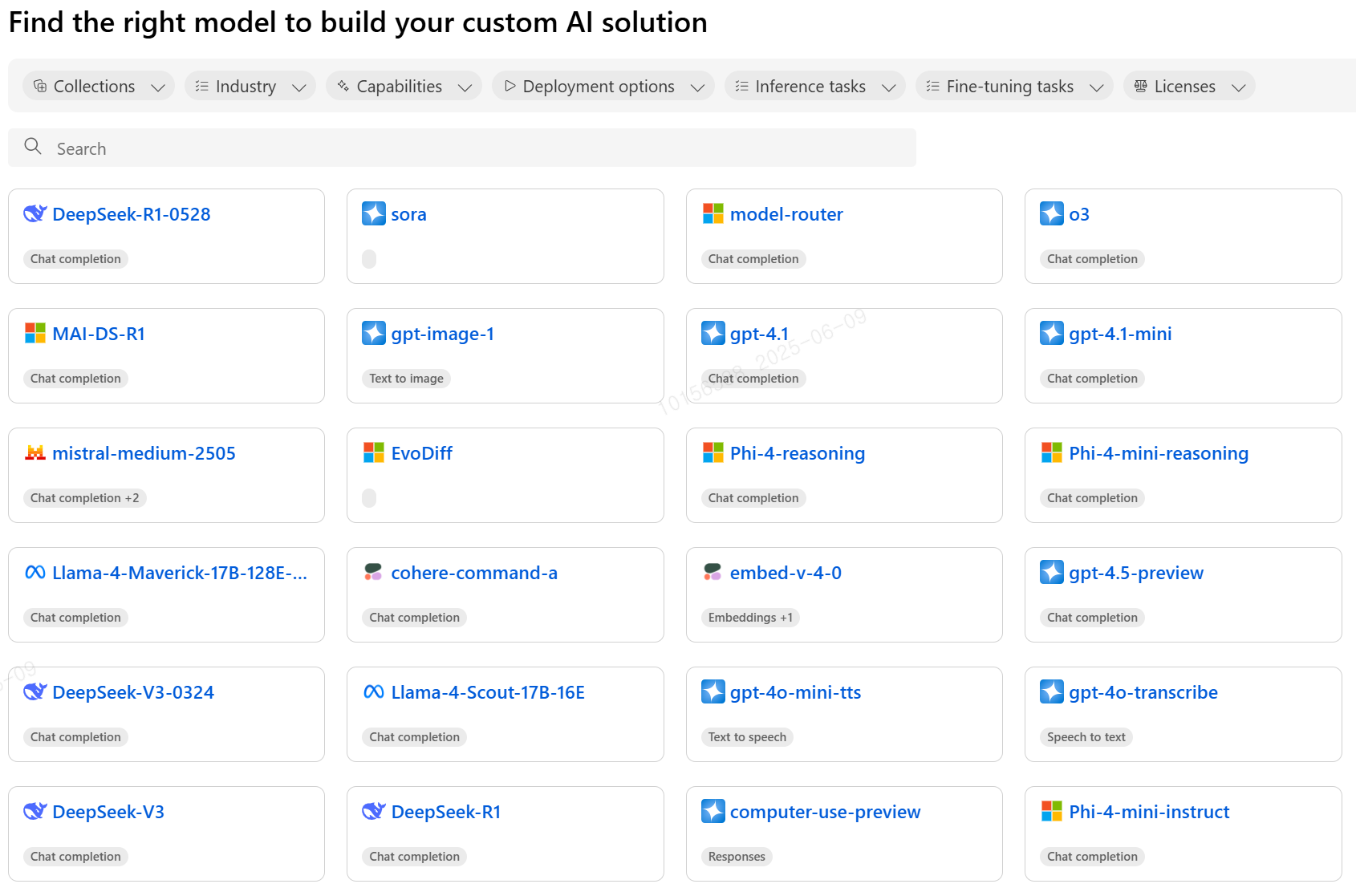Click the Chat completion +2 tag
Screen dimensions: 1356x896
(x=84, y=497)
